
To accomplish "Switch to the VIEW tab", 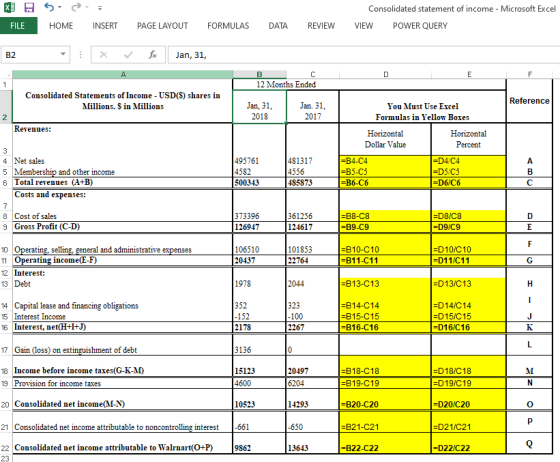I will pyautogui.click(x=364, y=26).
